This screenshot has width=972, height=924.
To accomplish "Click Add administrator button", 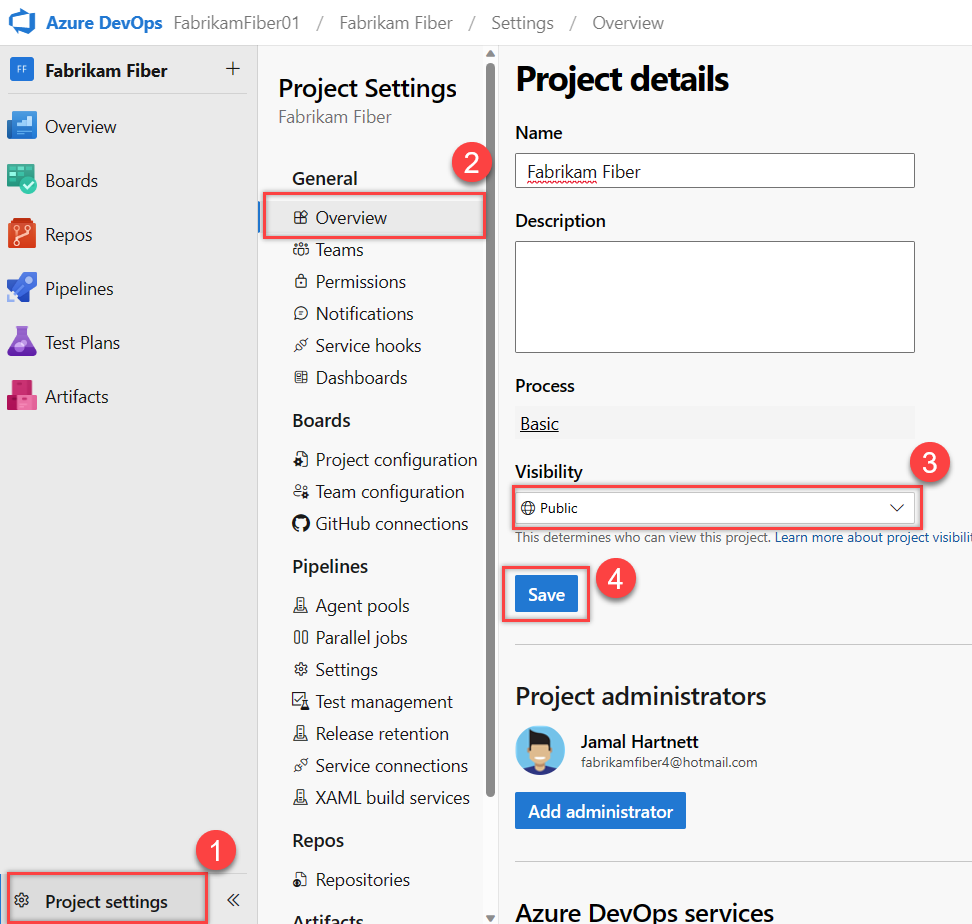I will [x=600, y=811].
